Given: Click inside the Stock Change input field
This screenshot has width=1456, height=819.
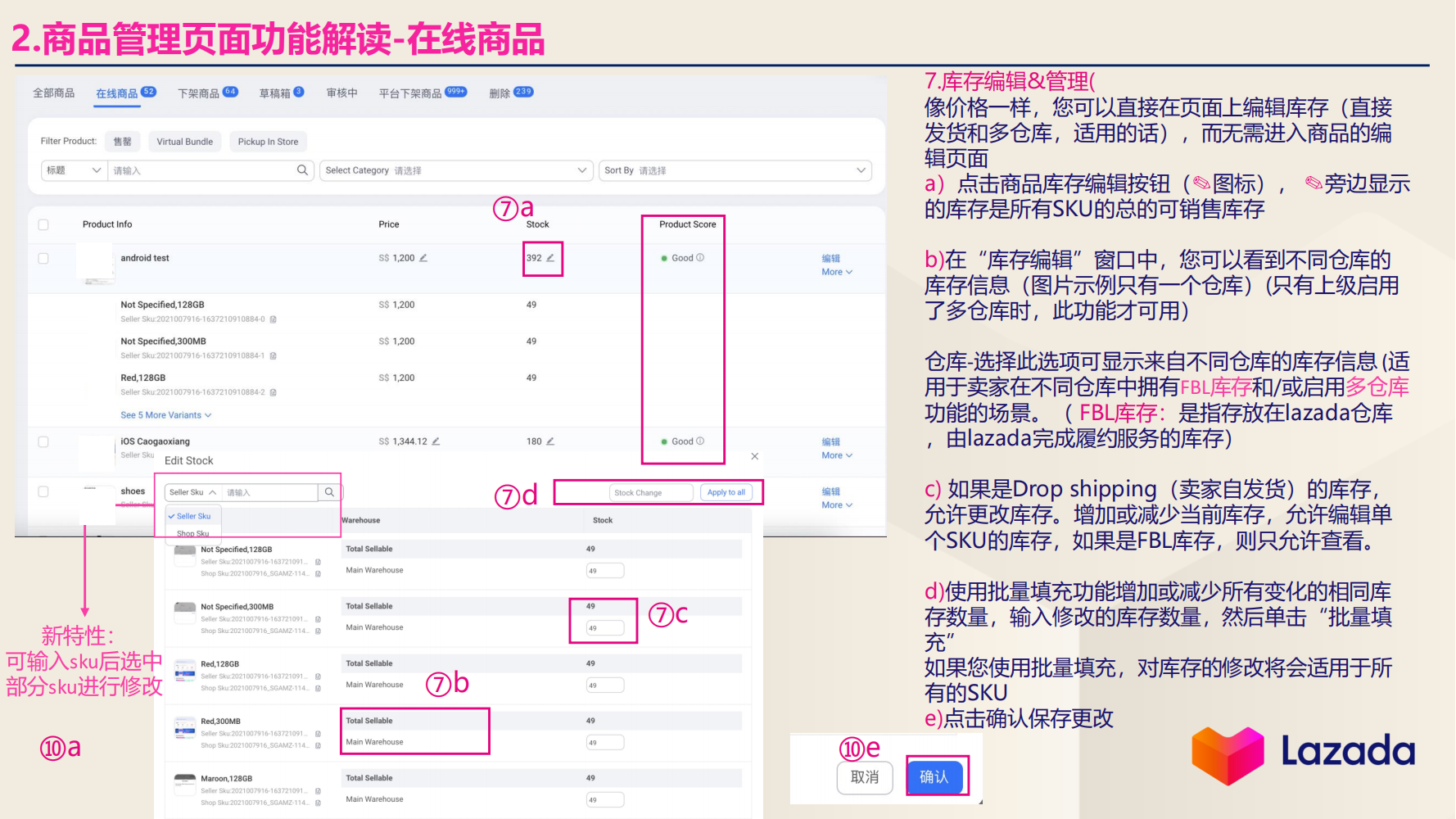Looking at the screenshot, I should 649,491.
